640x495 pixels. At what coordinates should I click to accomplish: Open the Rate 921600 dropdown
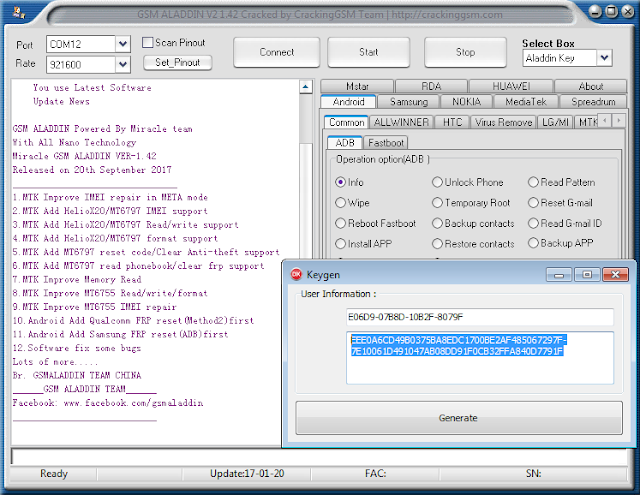coord(122,64)
